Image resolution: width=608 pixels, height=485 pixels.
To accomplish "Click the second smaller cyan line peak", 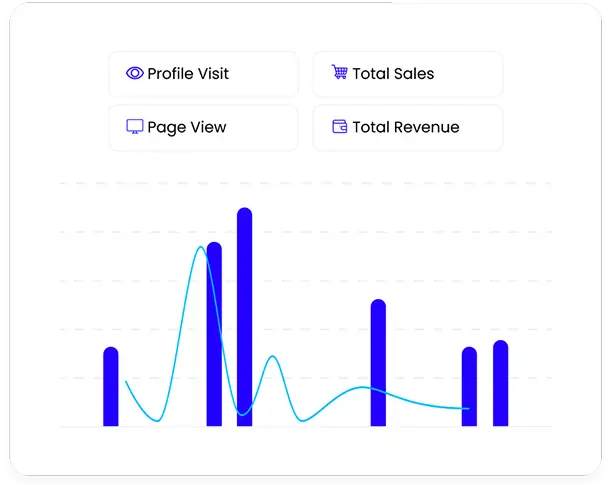I will [273, 356].
